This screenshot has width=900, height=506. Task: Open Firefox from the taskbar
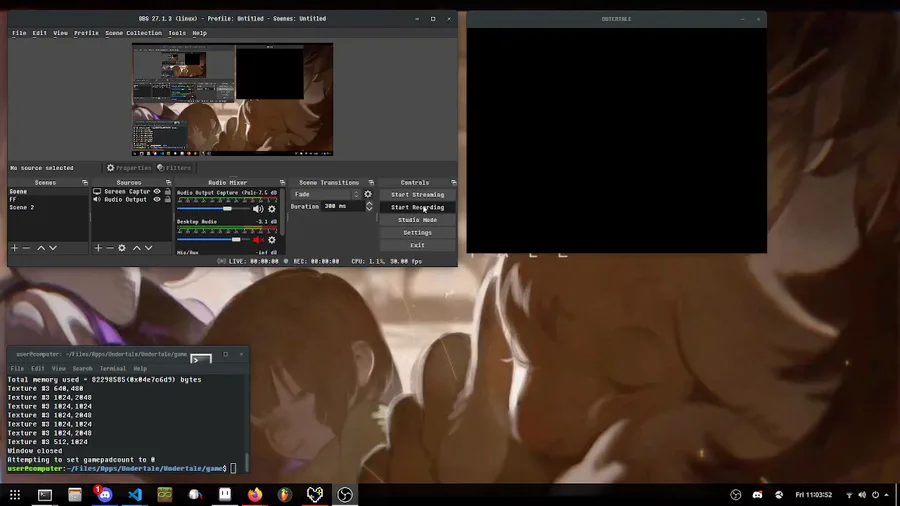[x=255, y=495]
